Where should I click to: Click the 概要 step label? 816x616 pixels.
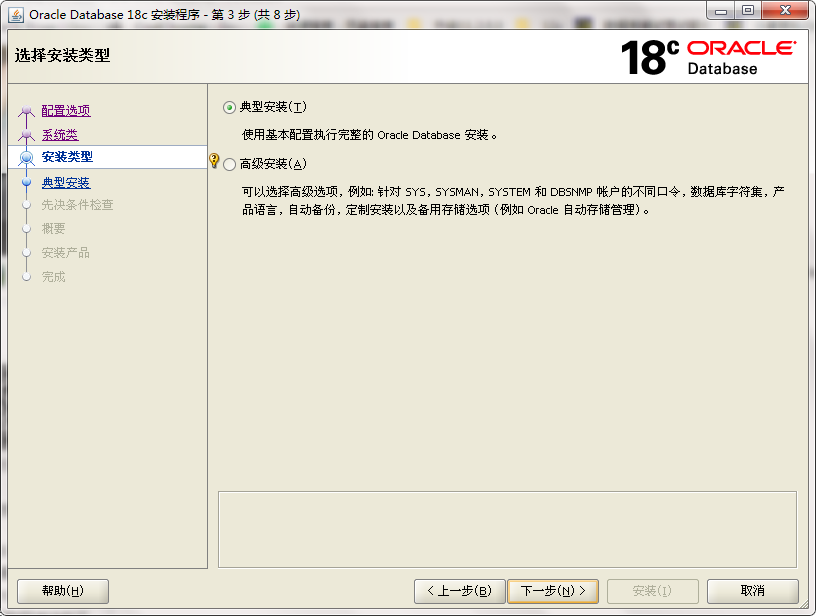(54, 228)
